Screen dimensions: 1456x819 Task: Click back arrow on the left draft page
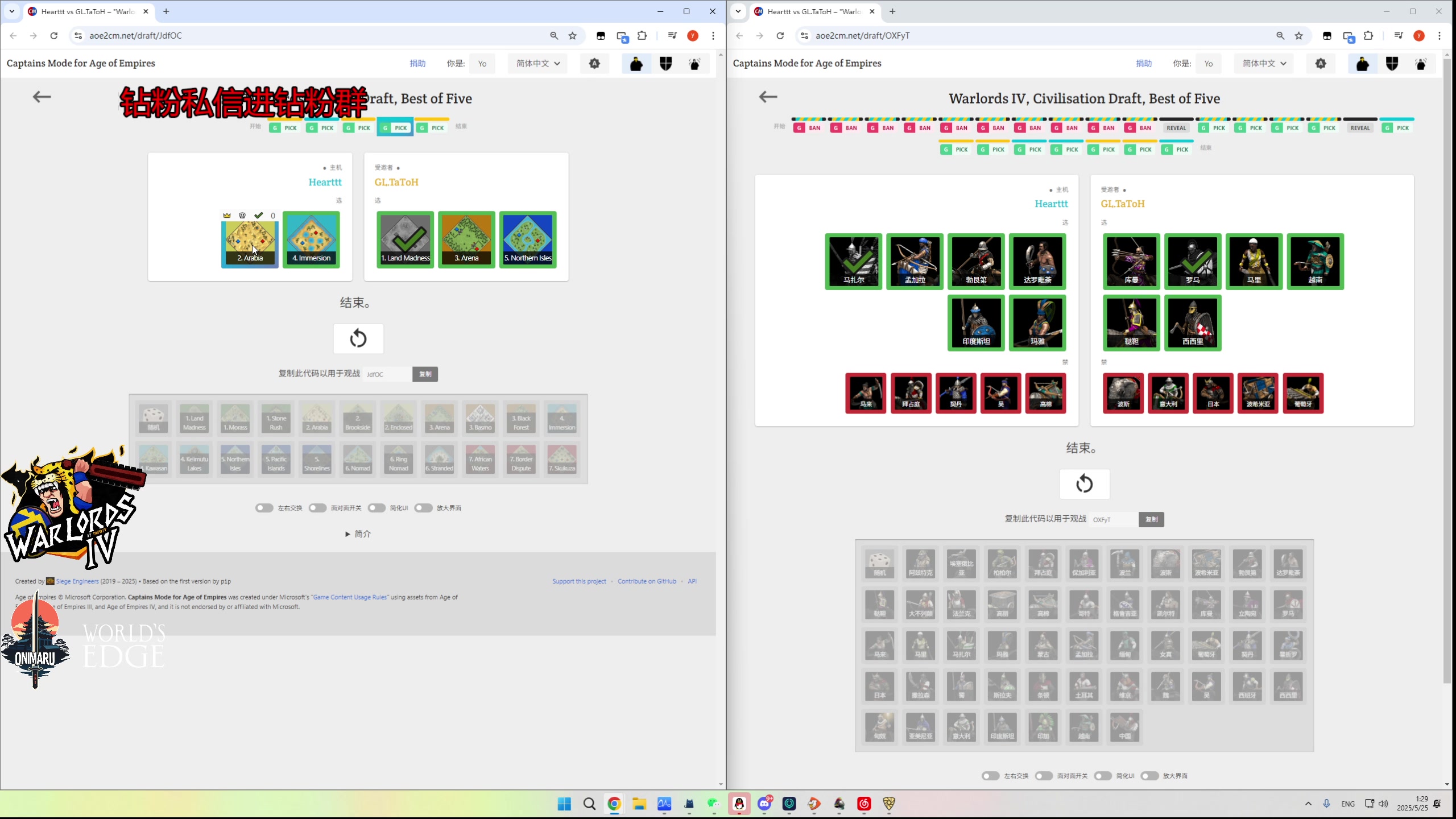42,97
